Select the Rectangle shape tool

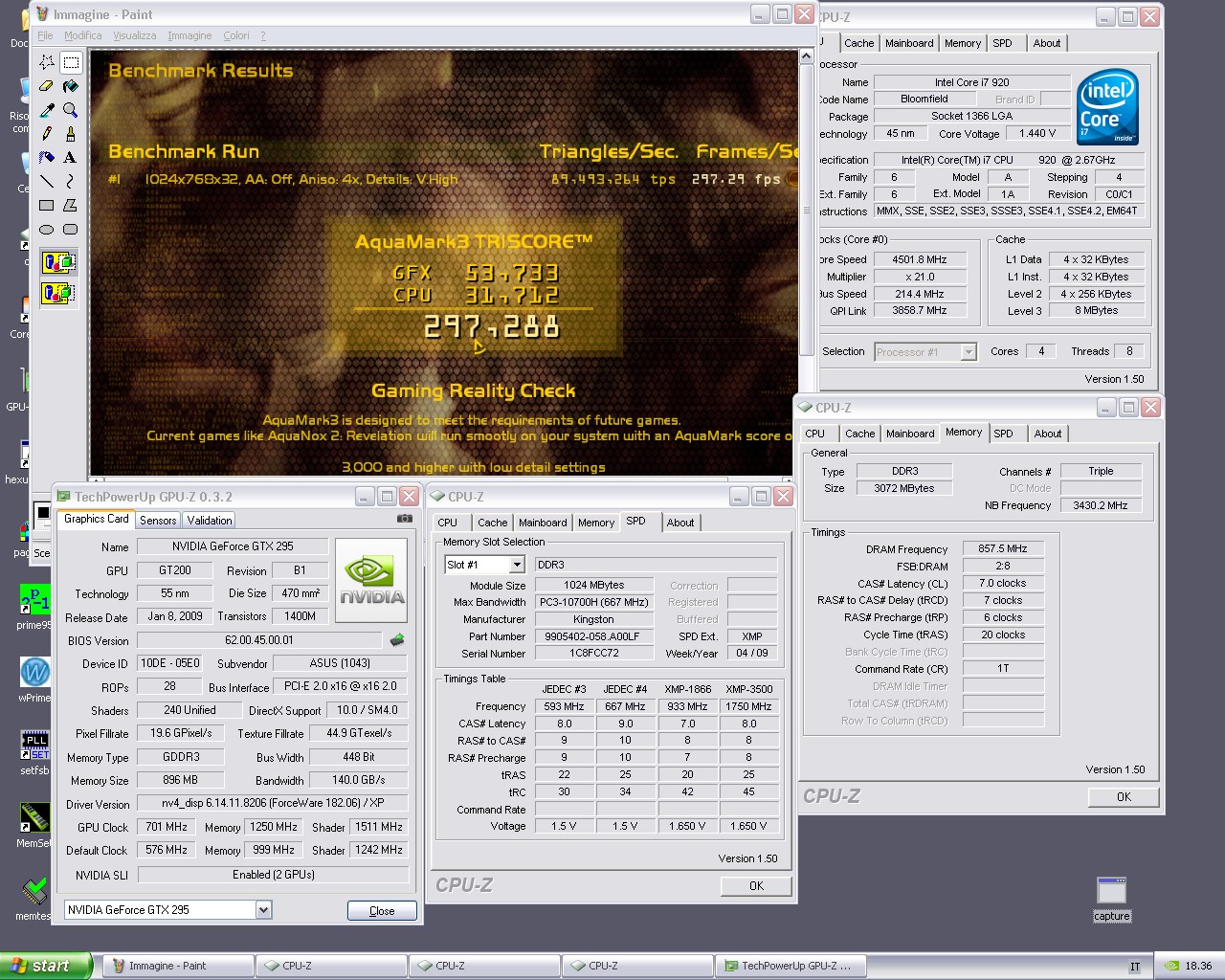tap(46, 205)
